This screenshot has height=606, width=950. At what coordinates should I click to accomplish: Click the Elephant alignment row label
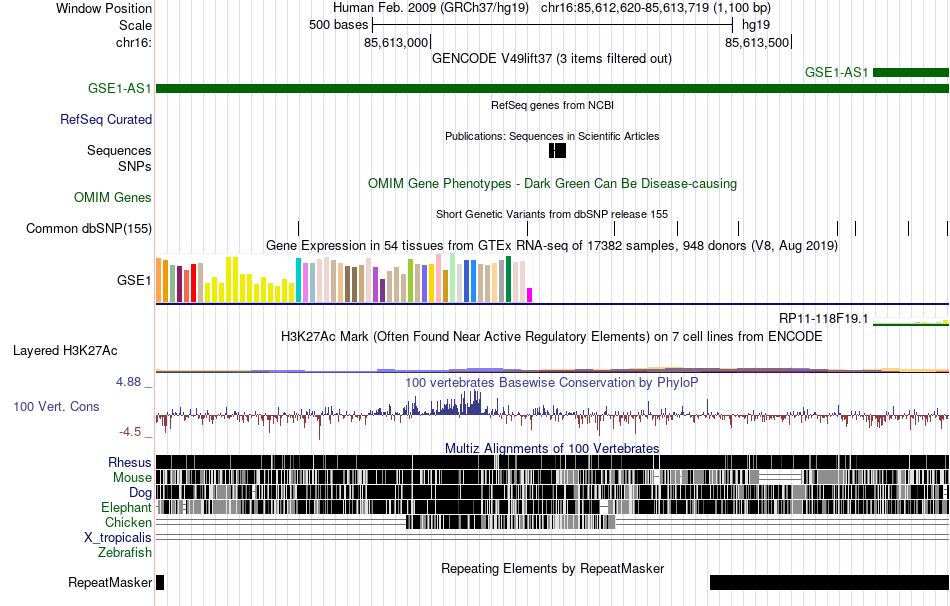(x=126, y=508)
